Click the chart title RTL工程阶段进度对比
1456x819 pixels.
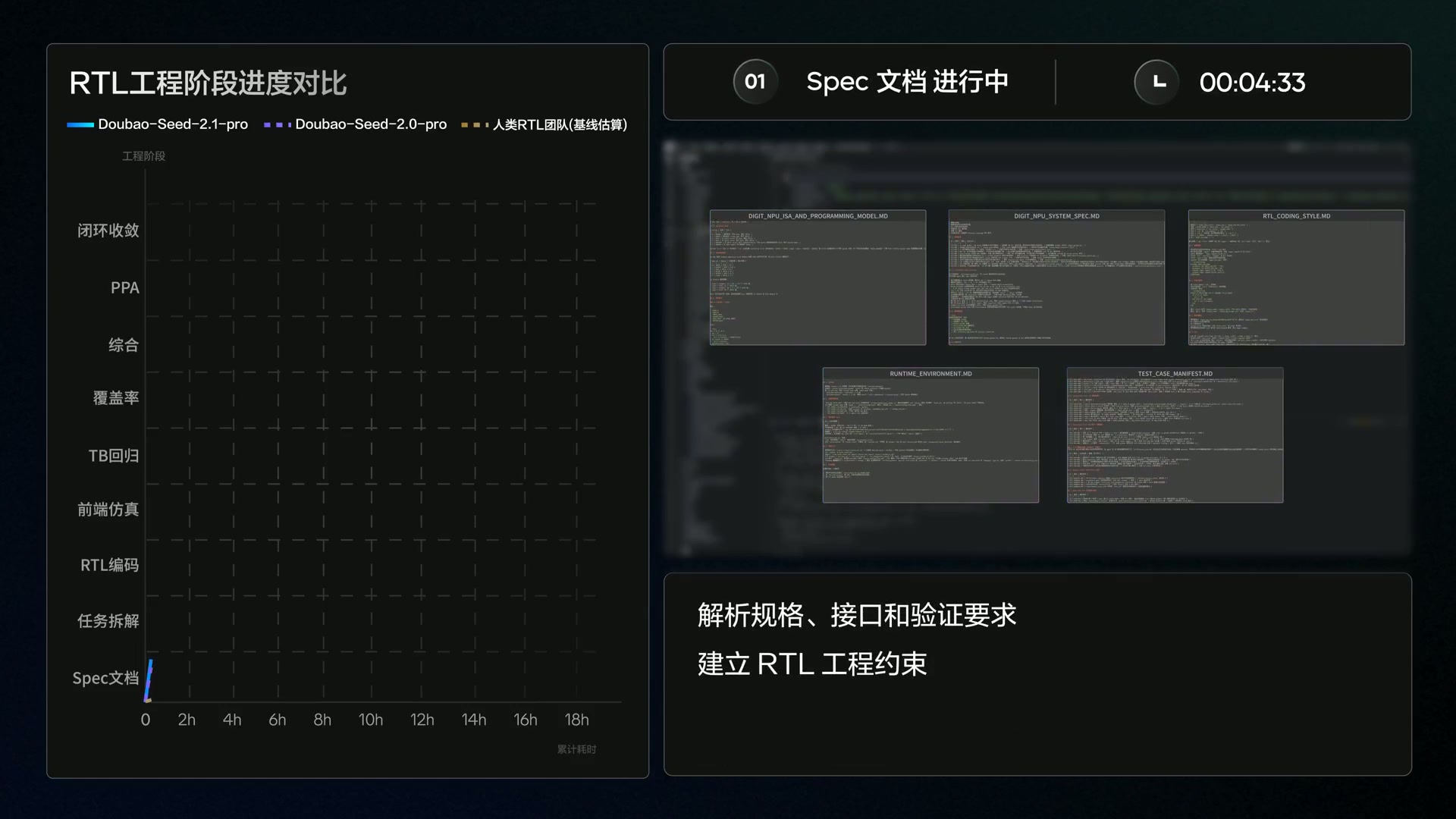[x=208, y=83]
